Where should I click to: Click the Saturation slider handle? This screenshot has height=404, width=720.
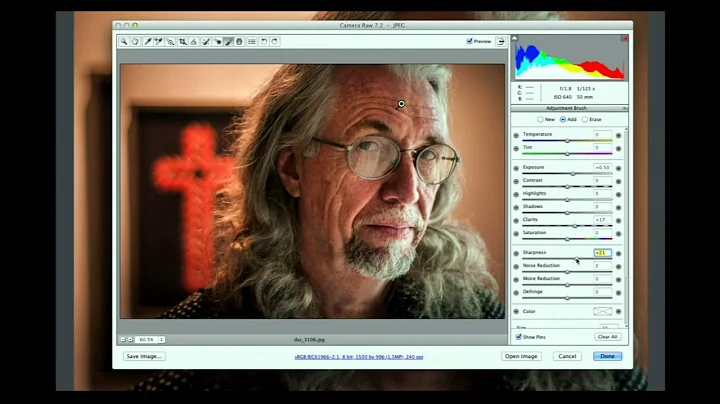[568, 239]
